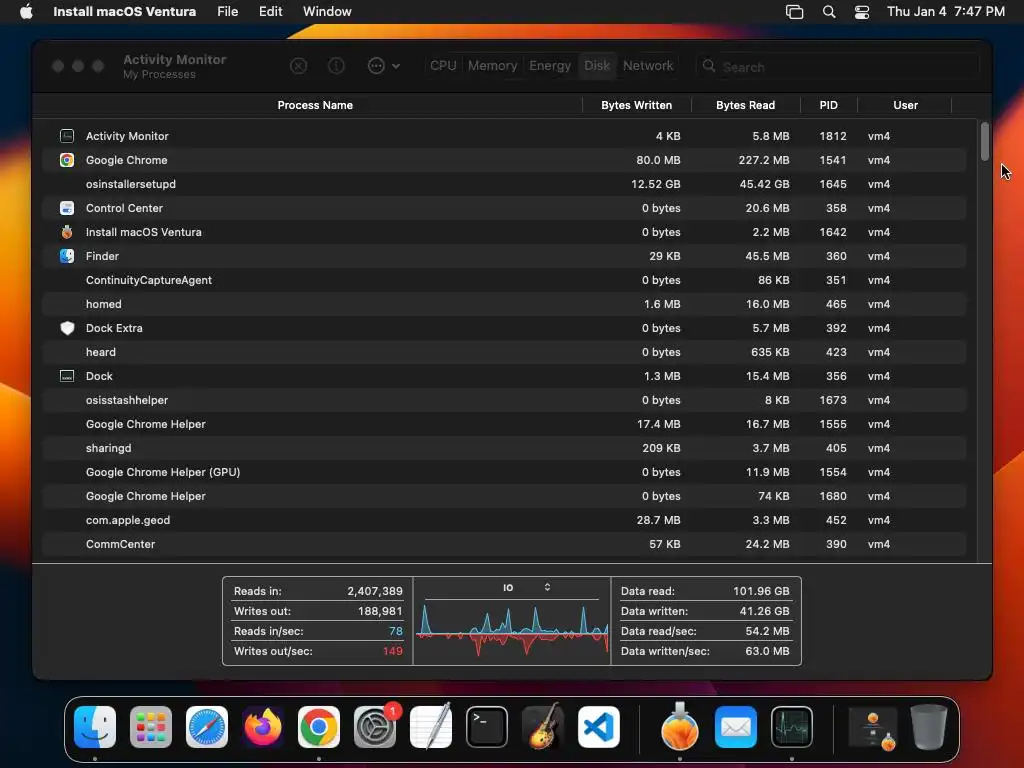The height and width of the screenshot is (768, 1024).
Task: Open Spotlight search in menu bar
Action: point(829,12)
